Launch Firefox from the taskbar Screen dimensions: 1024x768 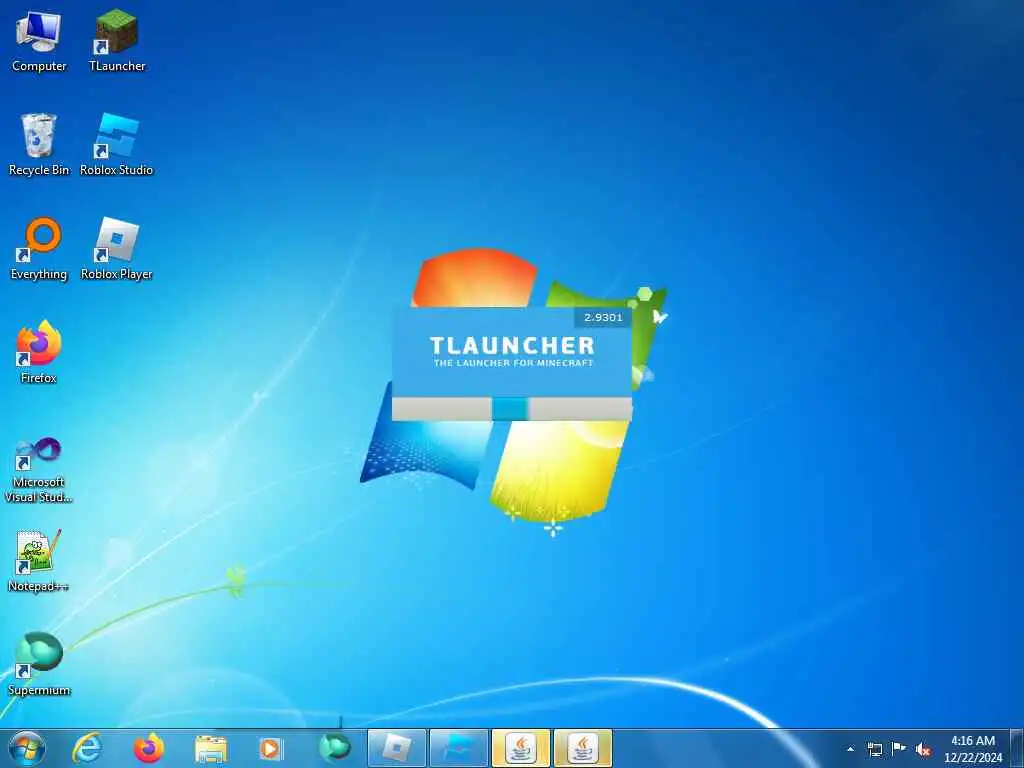click(148, 748)
